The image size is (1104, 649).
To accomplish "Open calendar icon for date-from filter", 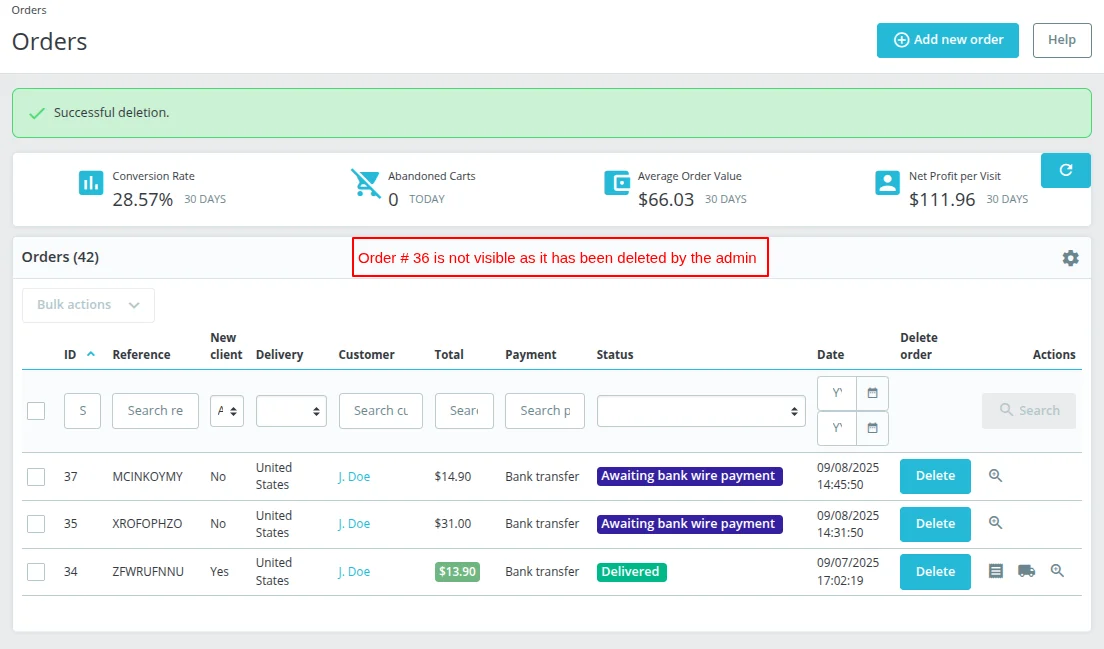I will tap(872, 393).
